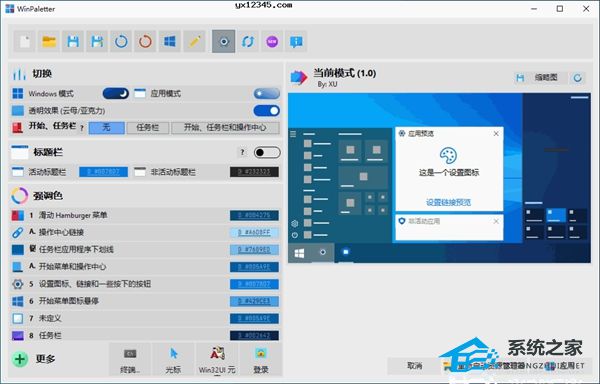This screenshot has height=384, width=600.
Task: Create a new theme file
Action: [25, 41]
